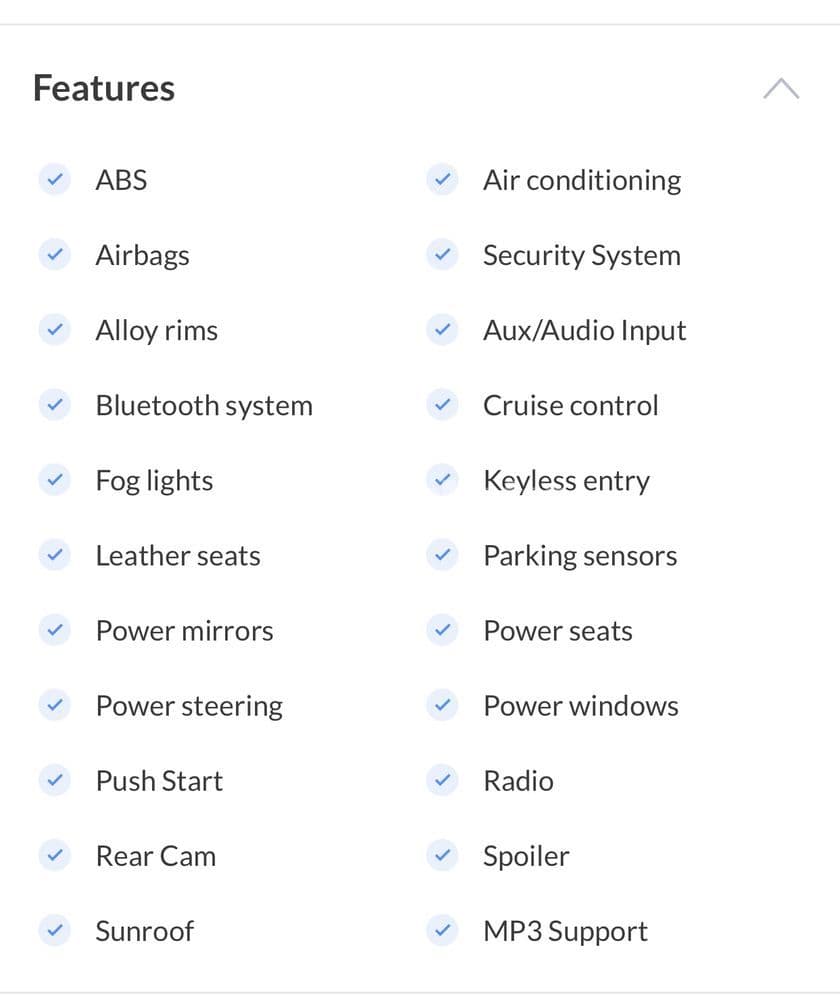This screenshot has height=1000, width=840.
Task: Click the checkmark beside Fog lights
Action: [54, 480]
